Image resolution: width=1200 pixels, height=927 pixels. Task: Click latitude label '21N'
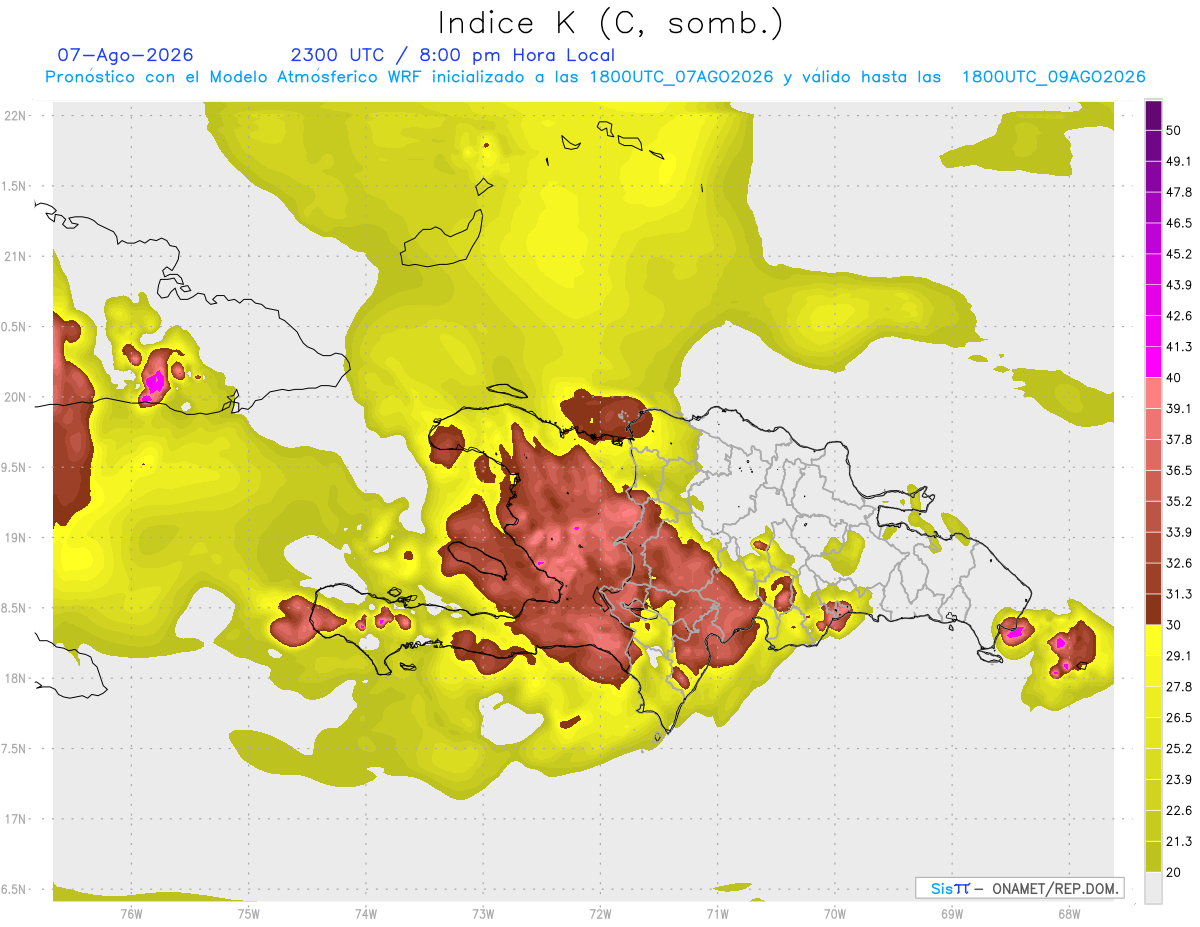17,256
